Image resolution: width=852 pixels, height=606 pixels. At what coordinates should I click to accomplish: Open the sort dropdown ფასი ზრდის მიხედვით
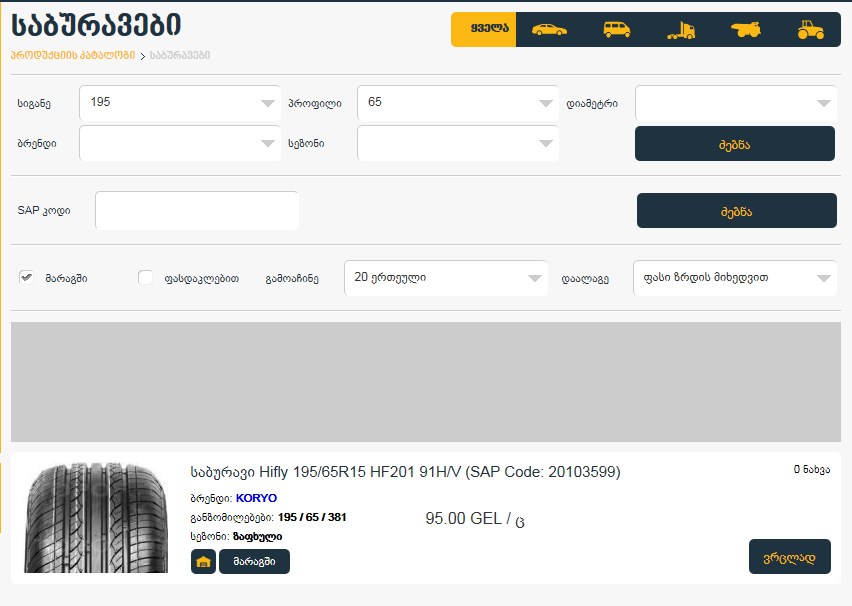pyautogui.click(x=735, y=278)
